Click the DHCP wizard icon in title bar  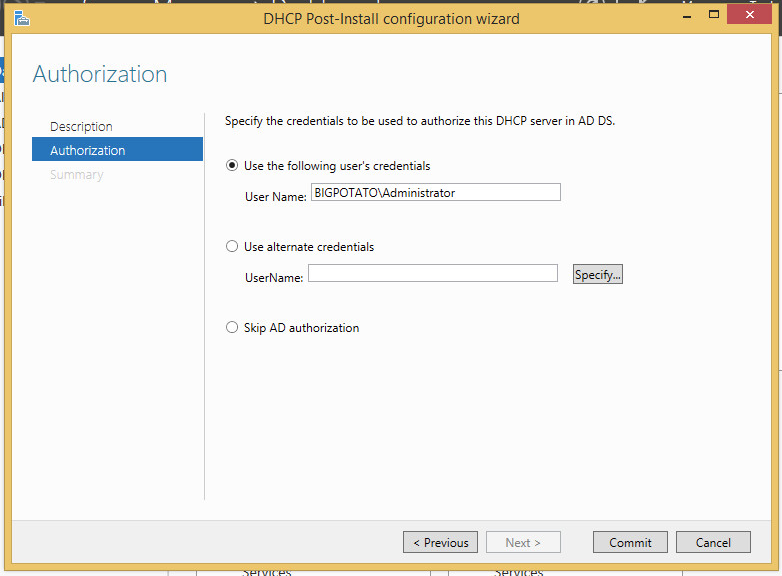coord(21,17)
